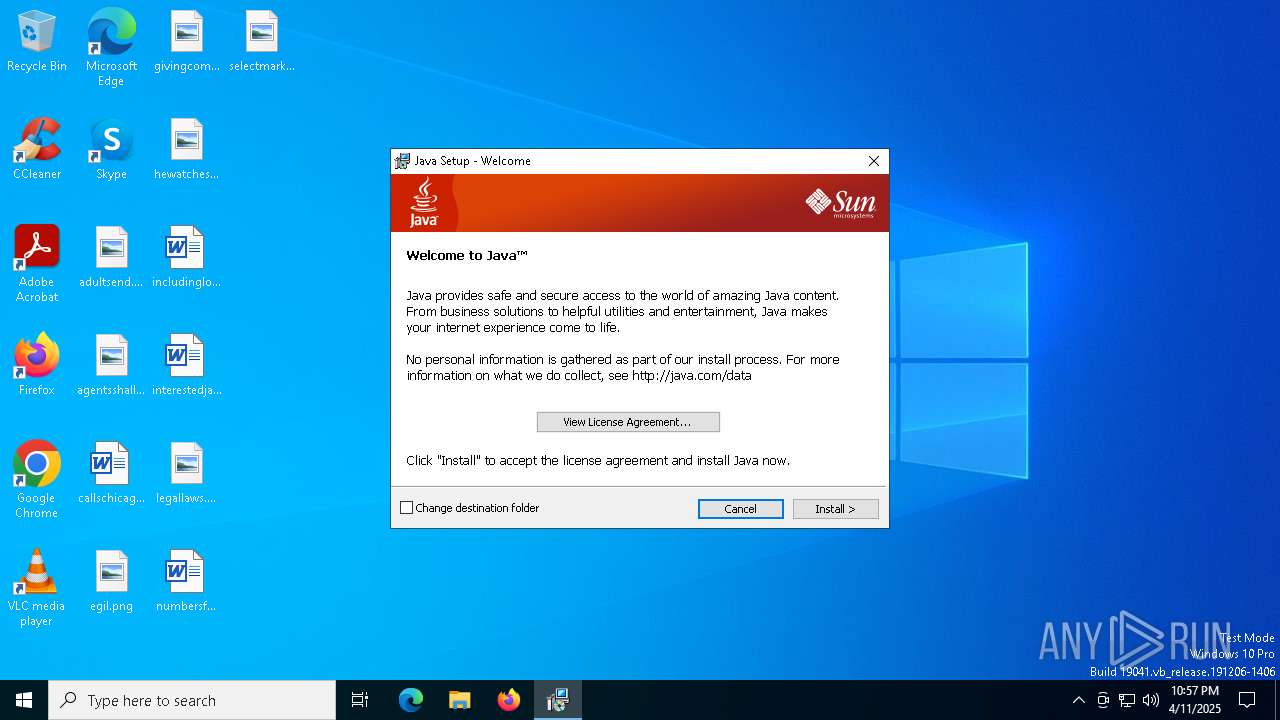
Task: Enable Change destination folder checkbox
Action: pyautogui.click(x=407, y=508)
